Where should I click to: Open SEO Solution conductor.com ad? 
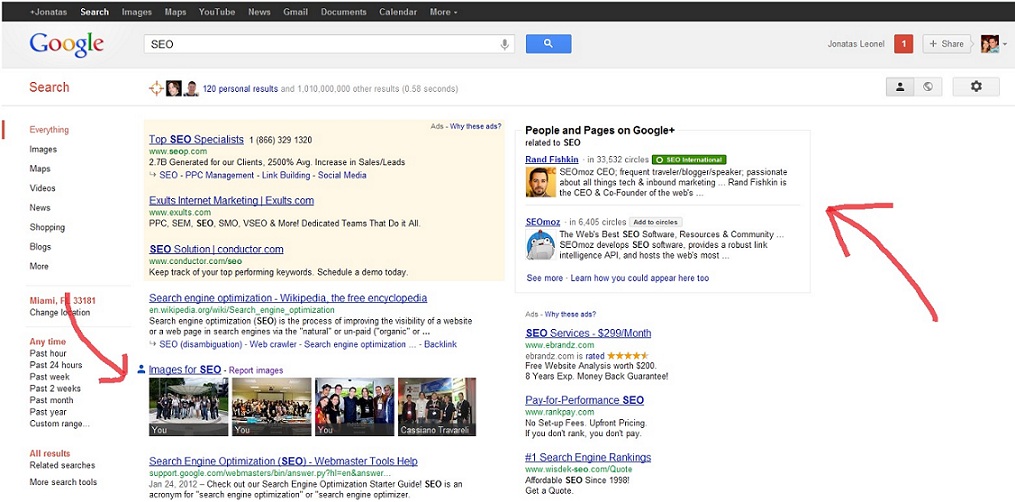click(x=216, y=249)
